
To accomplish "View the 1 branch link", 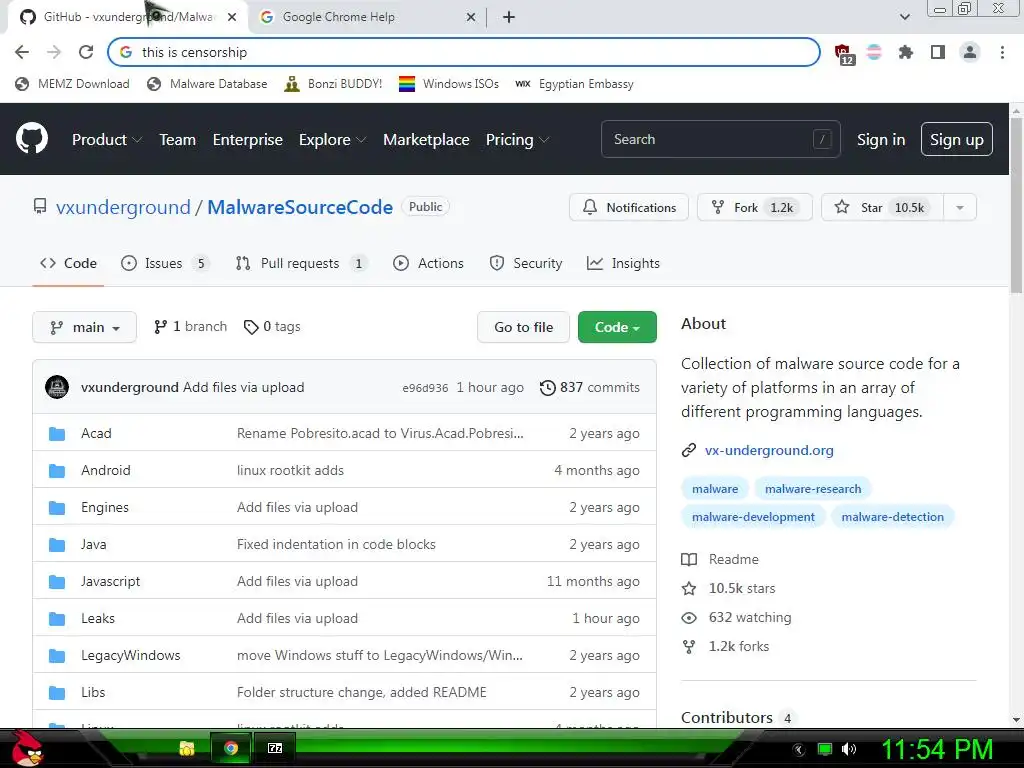I will point(190,327).
